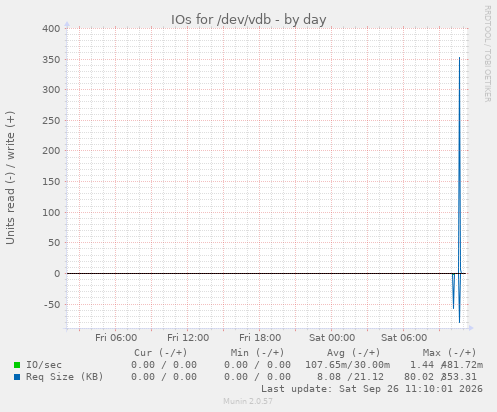
Task: Click the Fri 12:00 time axis label
Action: [x=188, y=338]
